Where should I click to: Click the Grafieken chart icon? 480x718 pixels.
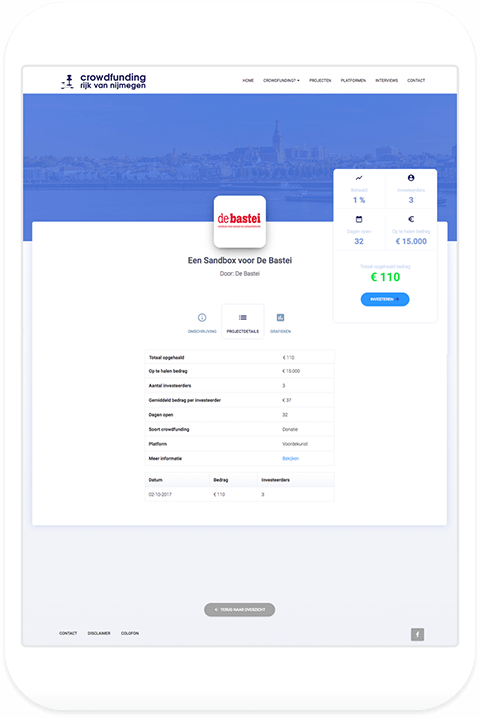[280, 317]
